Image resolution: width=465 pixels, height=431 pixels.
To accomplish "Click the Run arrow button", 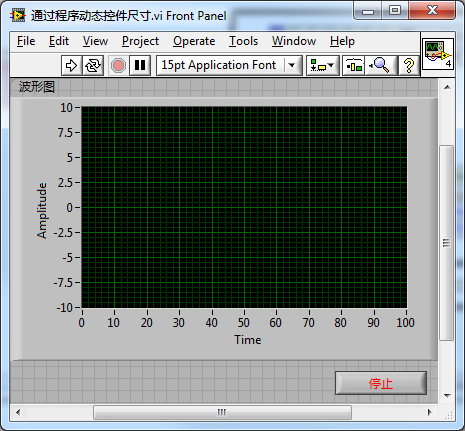I will tap(71, 65).
